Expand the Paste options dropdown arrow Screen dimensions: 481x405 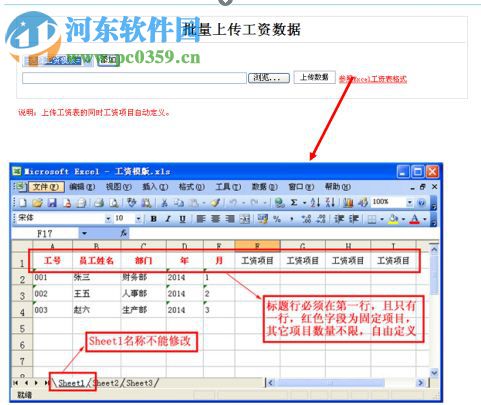point(203,202)
